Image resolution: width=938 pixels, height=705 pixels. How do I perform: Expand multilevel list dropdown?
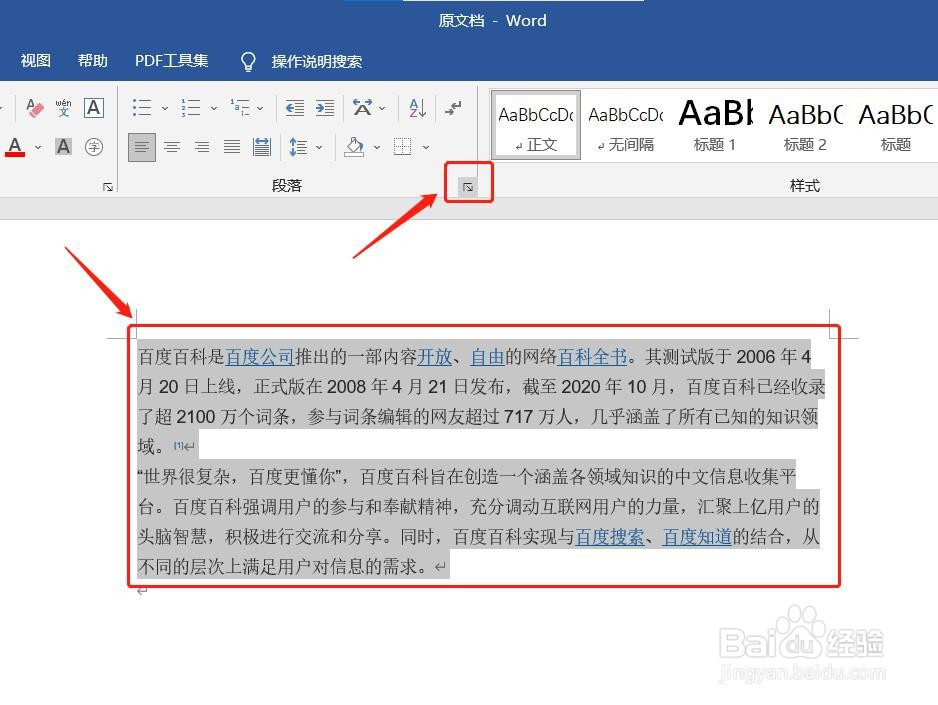(260, 108)
